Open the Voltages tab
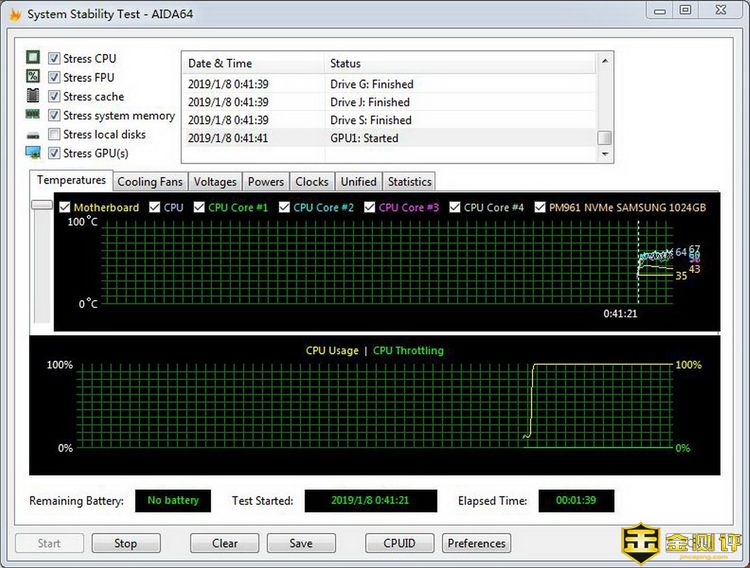Viewport: 750px width, 568px height. click(215, 182)
